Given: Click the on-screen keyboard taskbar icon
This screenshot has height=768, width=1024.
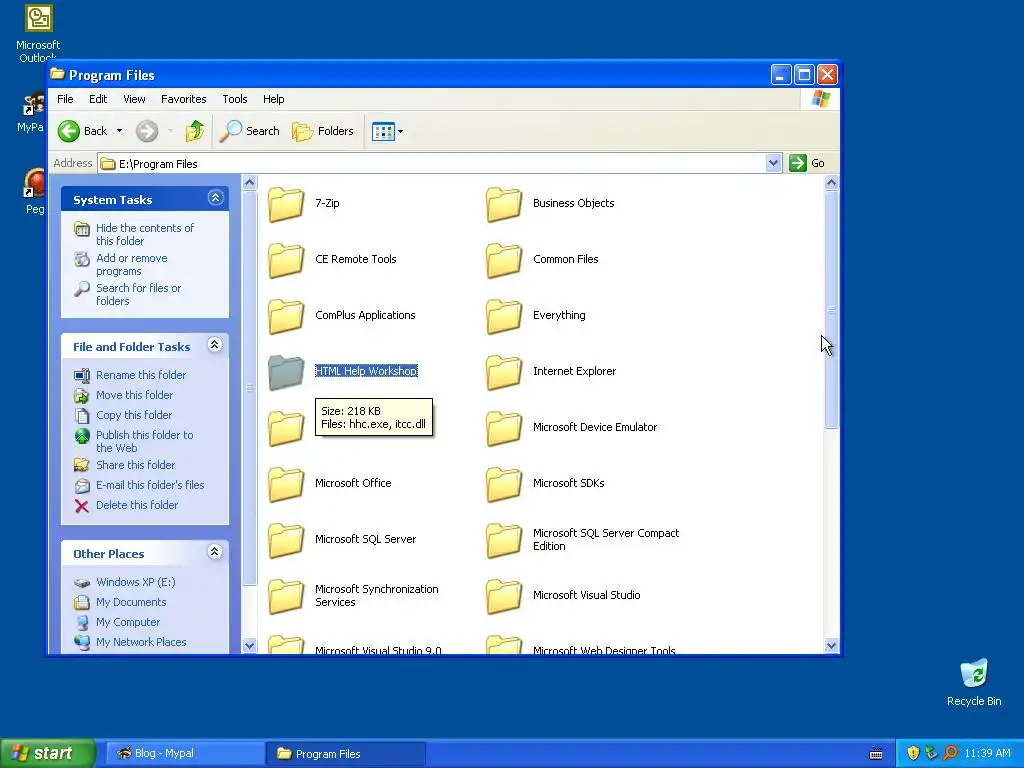Looking at the screenshot, I should pyautogui.click(x=876, y=754).
